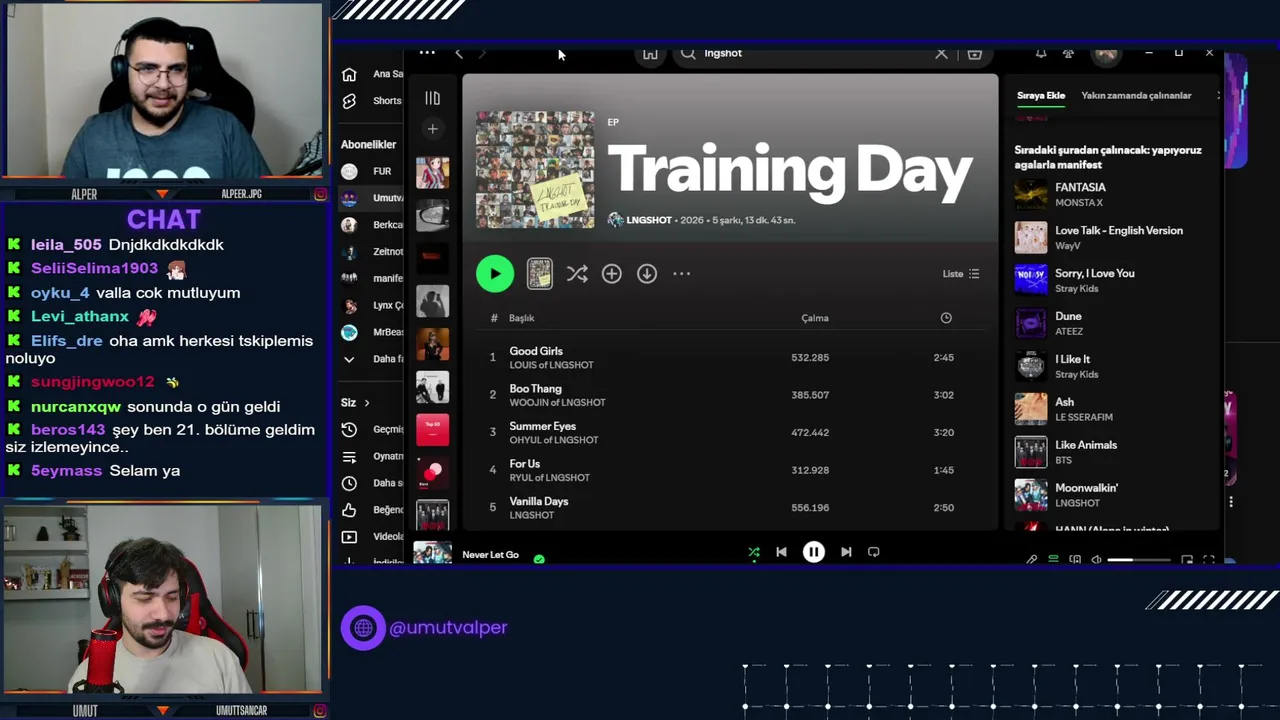
Task: Toggle repeat in the player bar
Action: [x=874, y=552]
